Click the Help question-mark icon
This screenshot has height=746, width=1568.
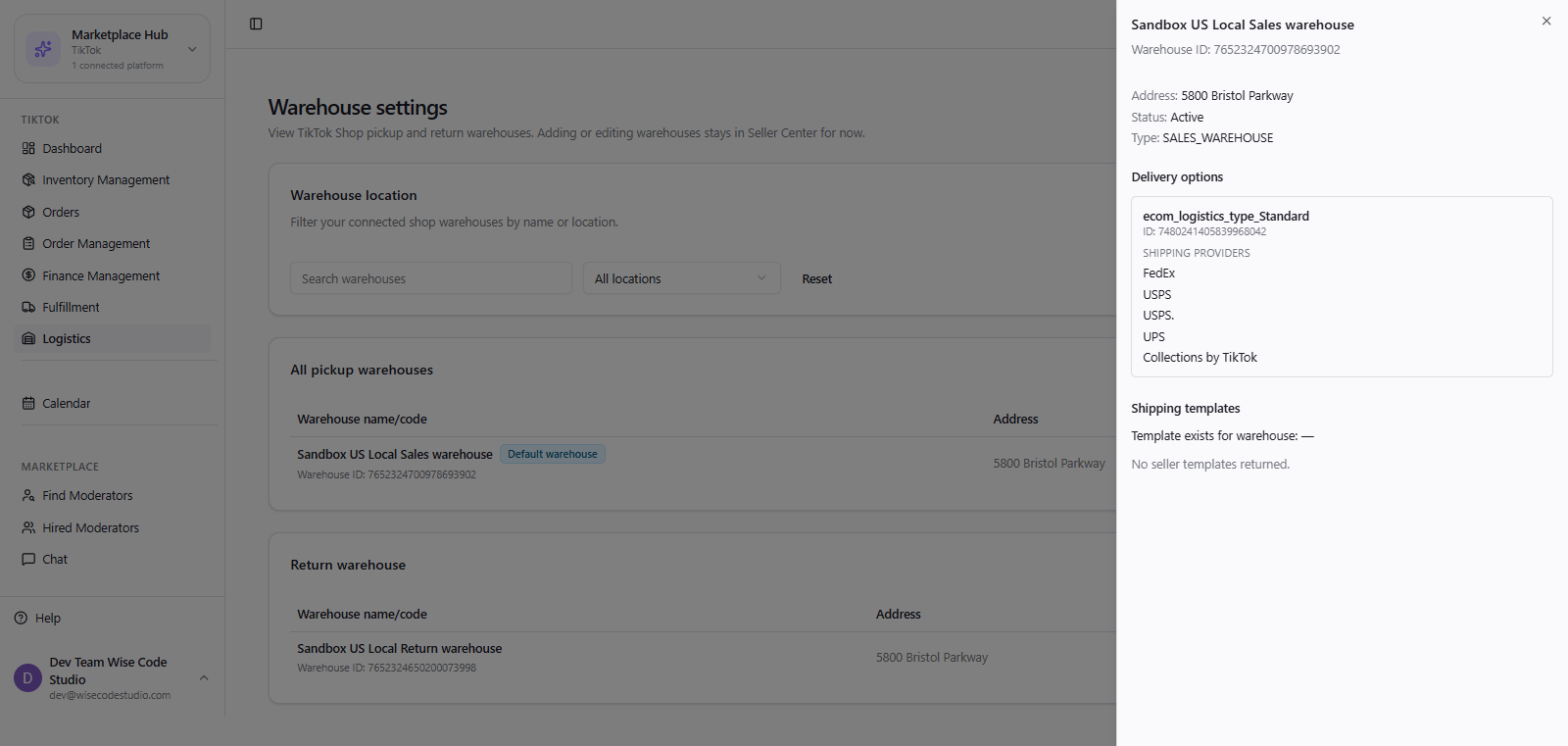(21, 618)
